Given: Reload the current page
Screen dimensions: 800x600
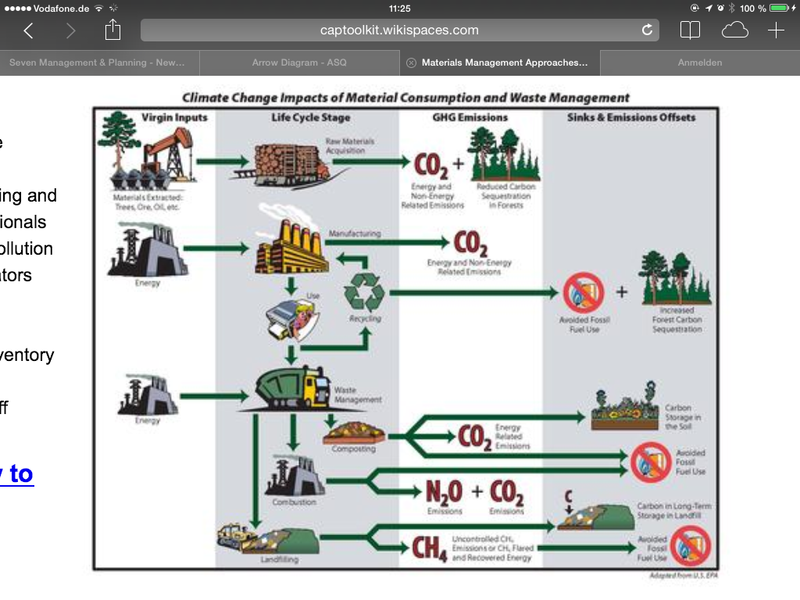Looking at the screenshot, I should [648, 31].
